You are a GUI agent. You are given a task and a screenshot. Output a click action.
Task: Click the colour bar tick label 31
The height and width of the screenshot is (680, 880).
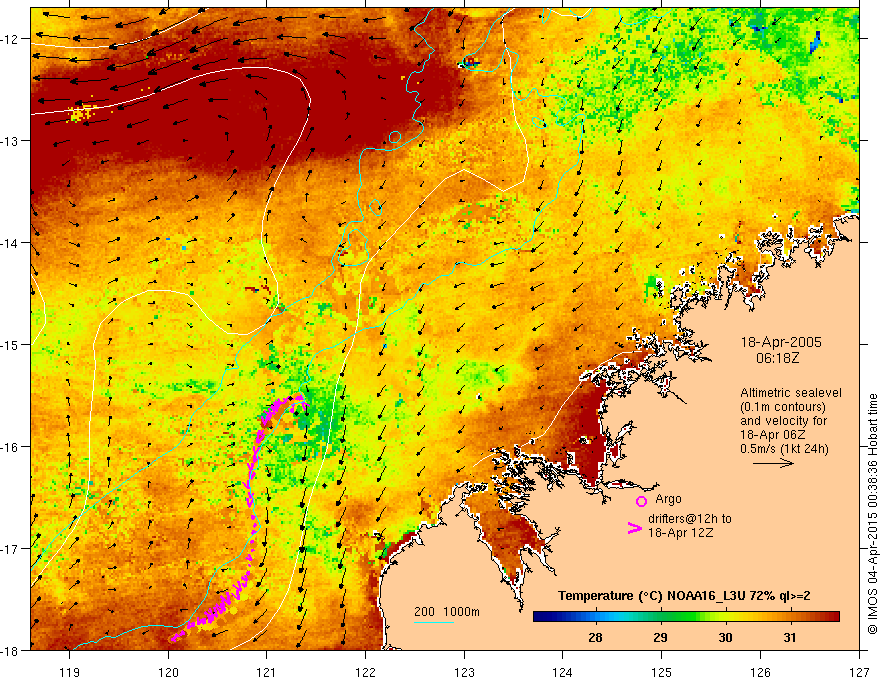point(790,637)
